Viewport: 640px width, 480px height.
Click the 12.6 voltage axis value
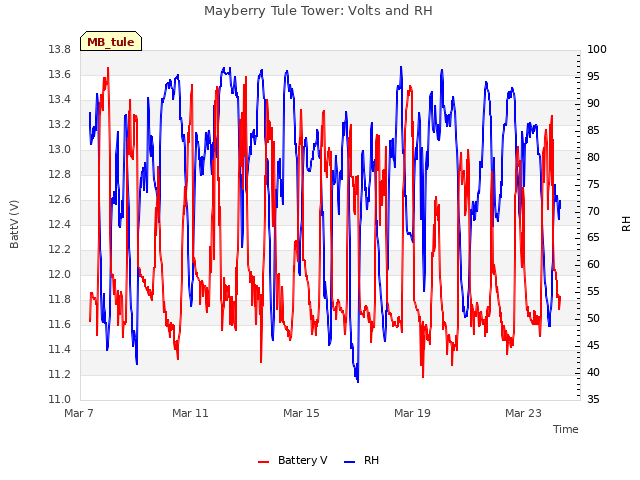point(60,200)
